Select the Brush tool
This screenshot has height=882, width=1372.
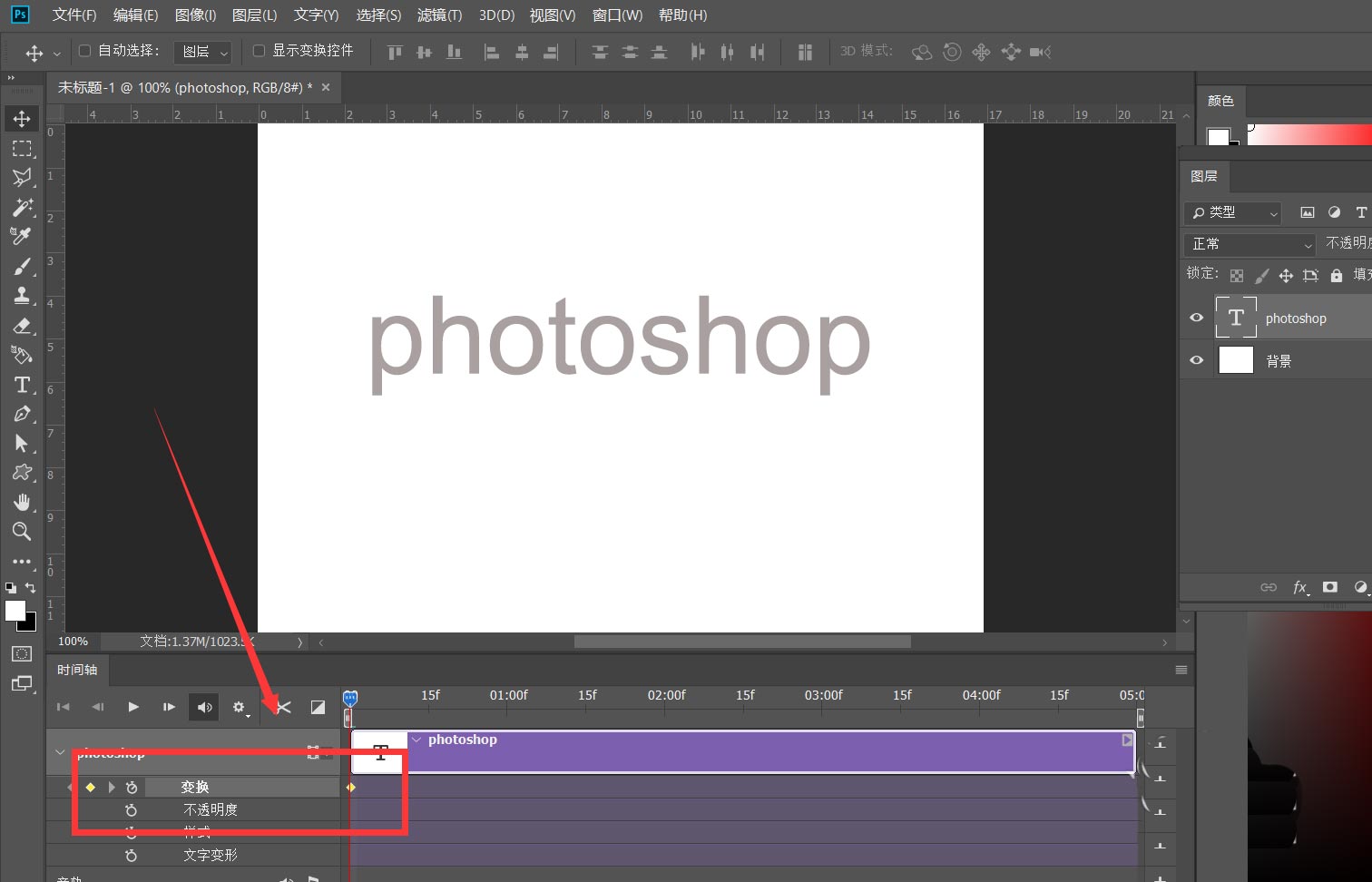click(x=22, y=266)
